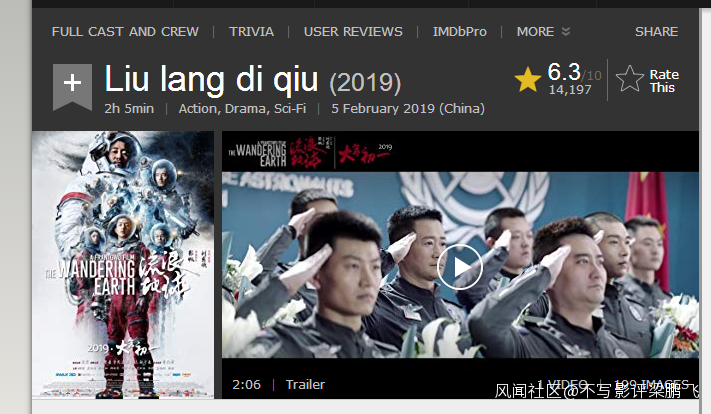
Task: Open FULL CAST AND CREW page
Action: (125, 32)
